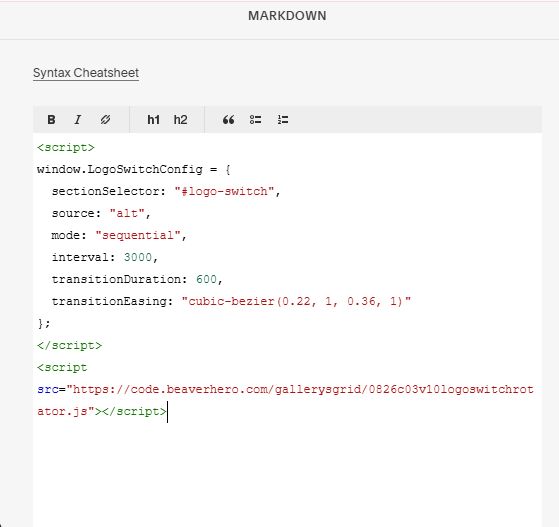This screenshot has height=527, width=559.
Task: Create a numbered list from the toolbar
Action: click(x=283, y=120)
